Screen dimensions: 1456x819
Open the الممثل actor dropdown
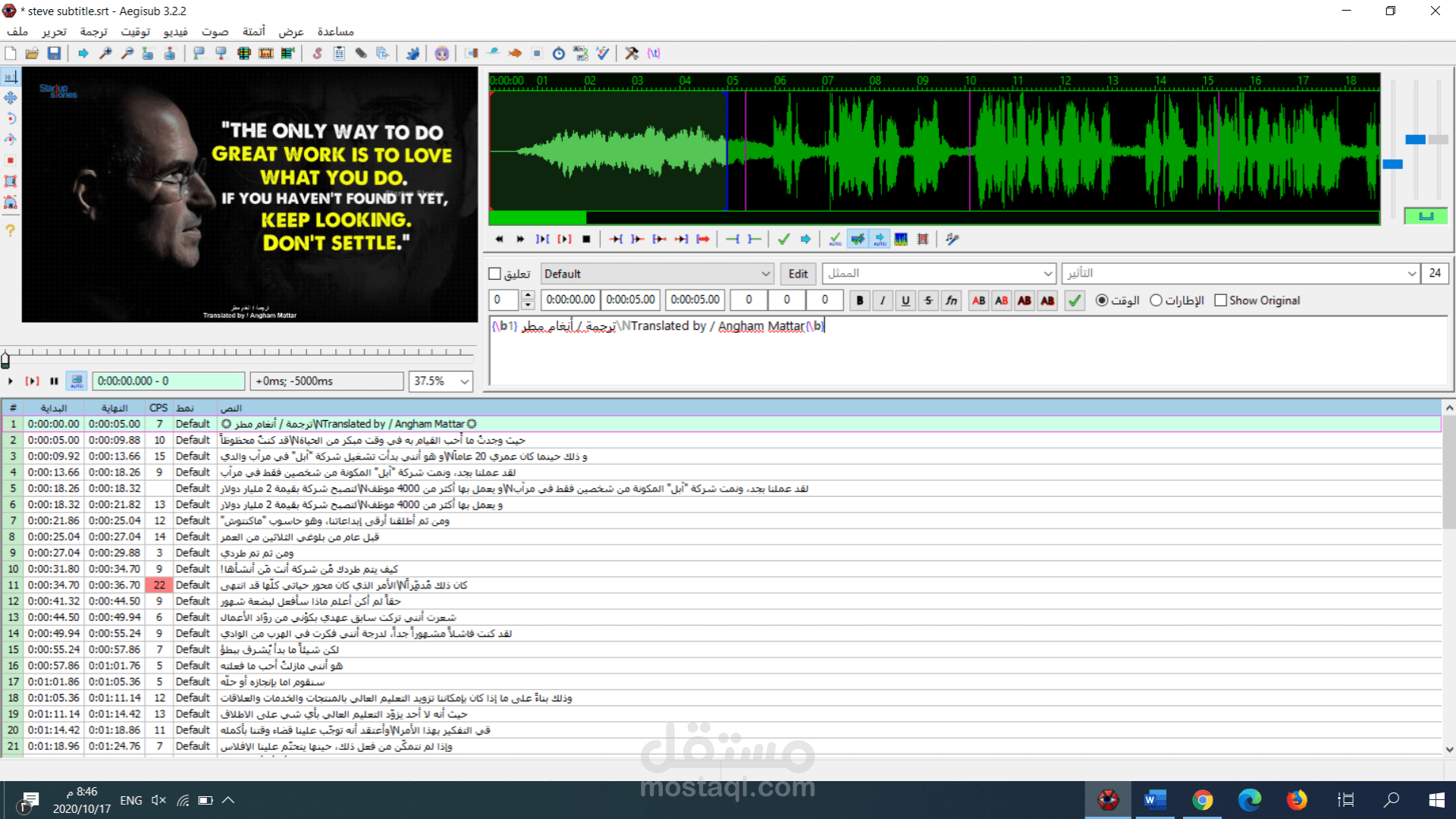940,273
